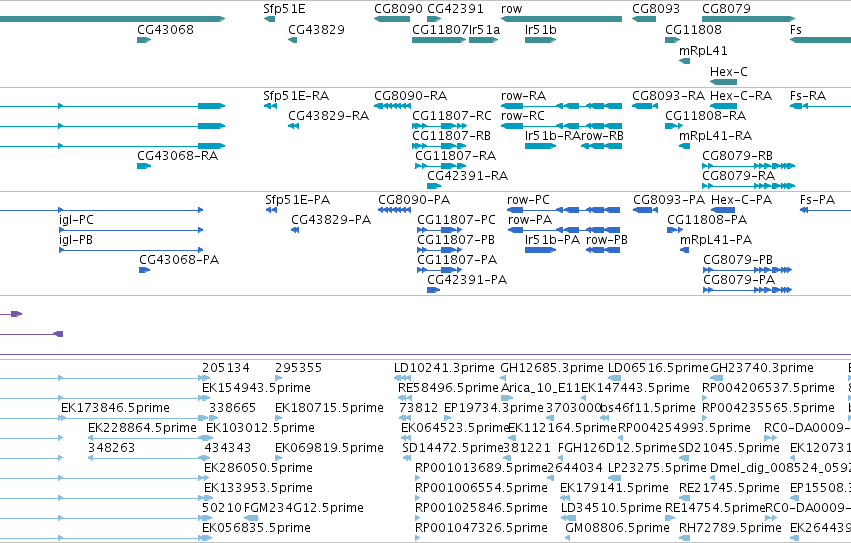Screen dimensions: 851x543
Task: Open the CG42391-RA transcript label
Action: click(x=467, y=175)
